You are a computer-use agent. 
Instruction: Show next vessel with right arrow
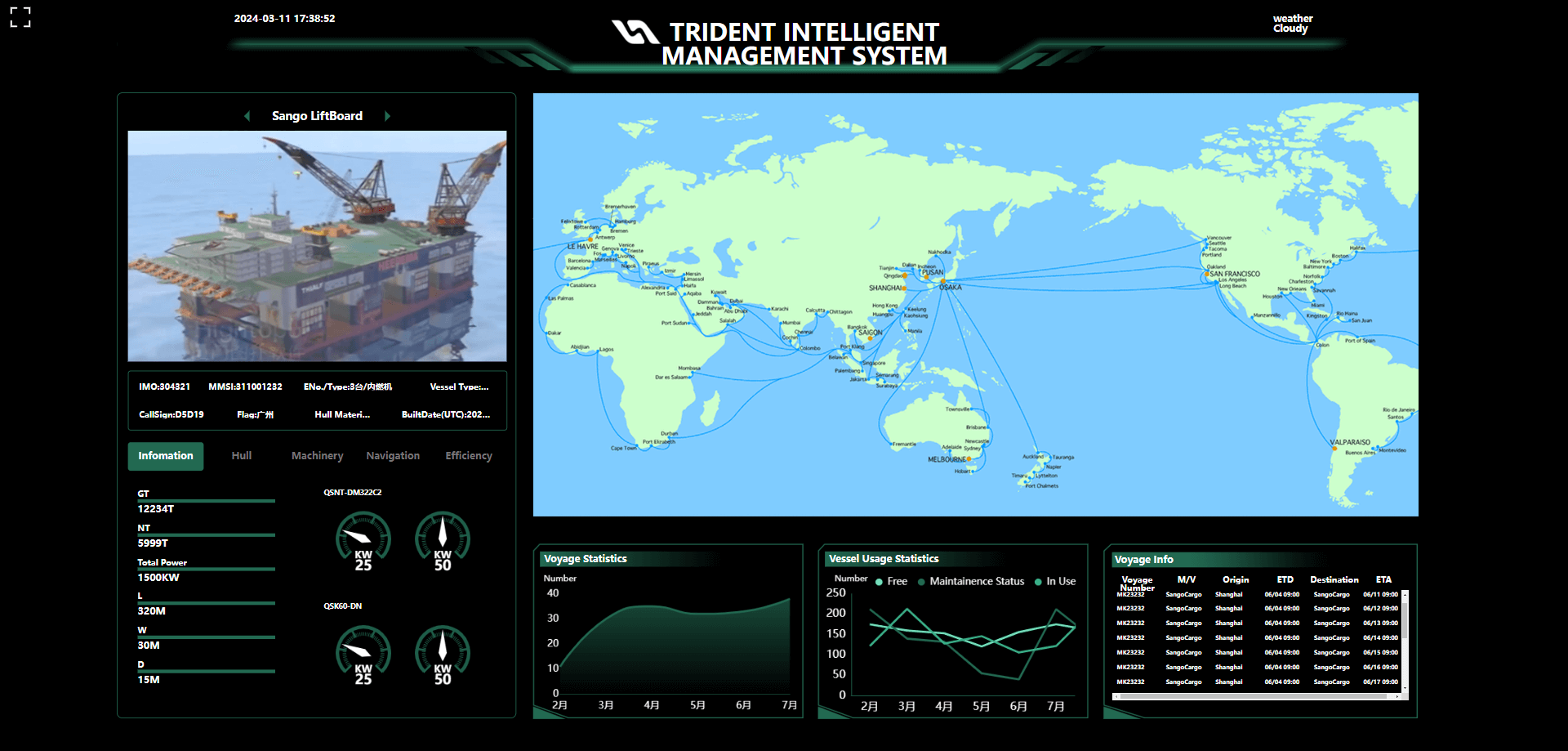tap(387, 116)
